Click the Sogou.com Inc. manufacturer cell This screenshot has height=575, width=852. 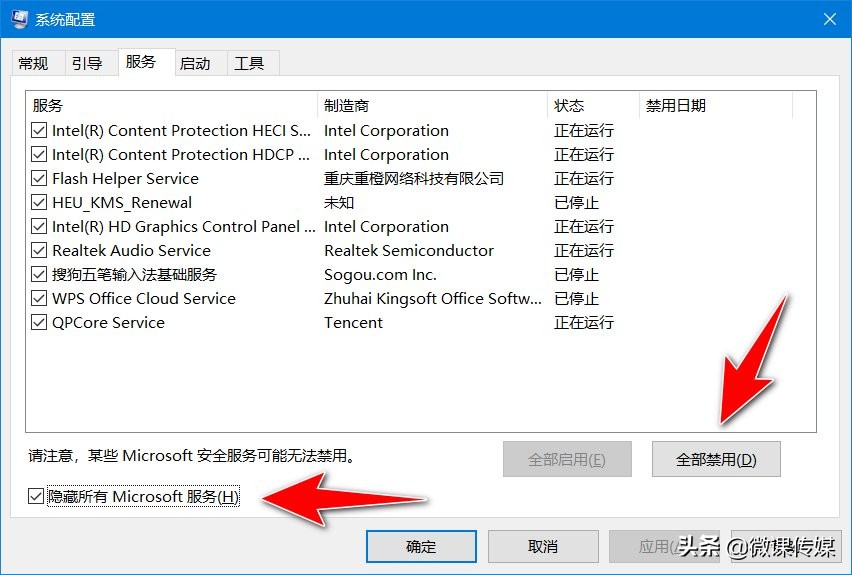click(x=380, y=274)
